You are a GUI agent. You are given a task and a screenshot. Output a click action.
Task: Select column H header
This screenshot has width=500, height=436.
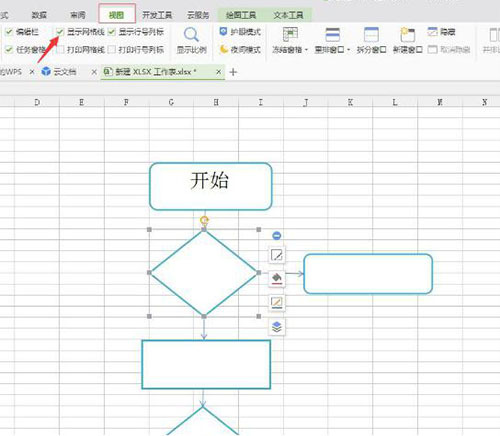pos(216,102)
